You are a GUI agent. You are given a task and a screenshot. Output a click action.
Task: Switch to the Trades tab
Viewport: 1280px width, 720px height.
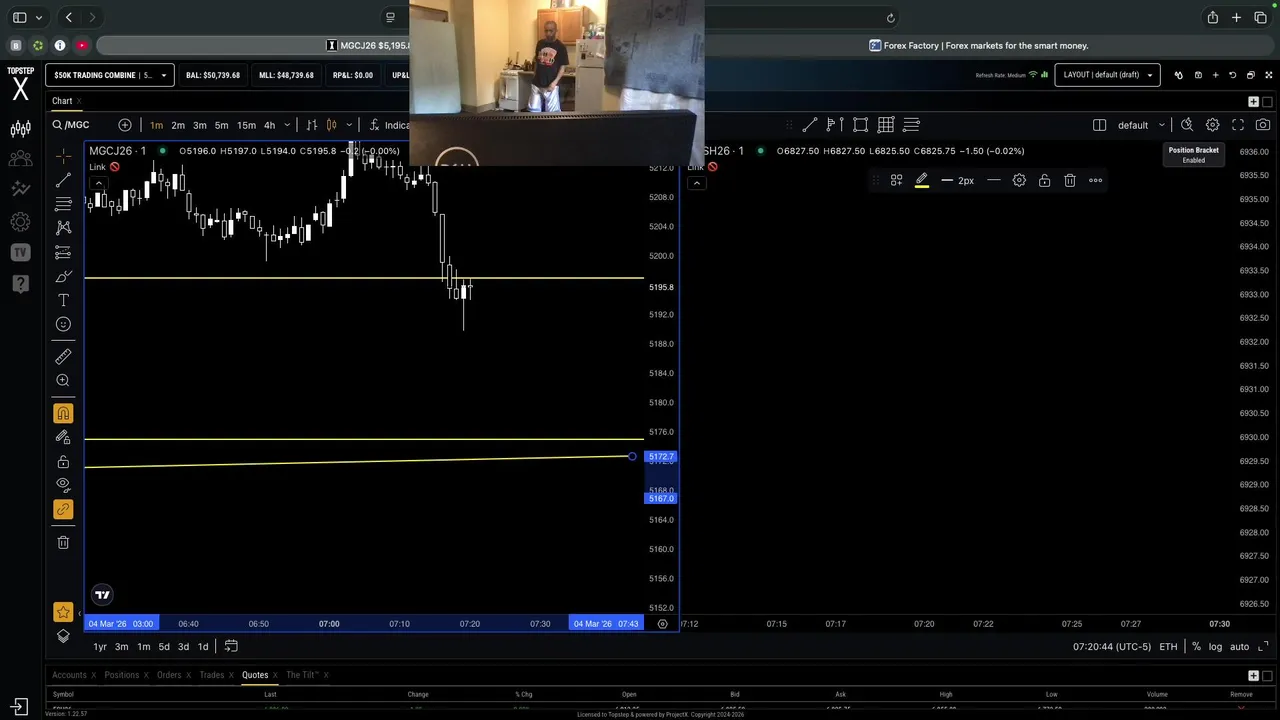pos(212,675)
